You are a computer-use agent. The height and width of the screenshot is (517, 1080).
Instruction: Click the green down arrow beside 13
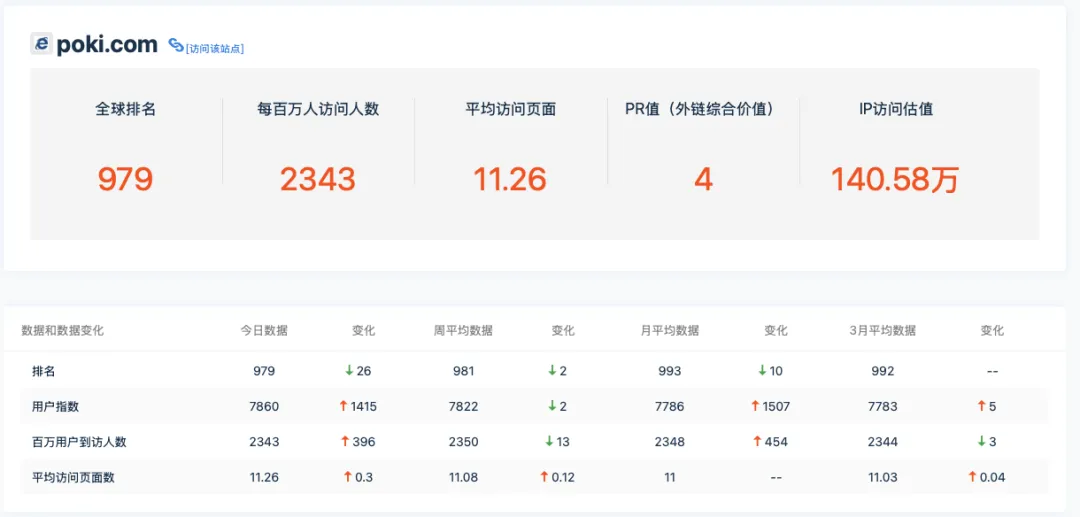point(549,441)
